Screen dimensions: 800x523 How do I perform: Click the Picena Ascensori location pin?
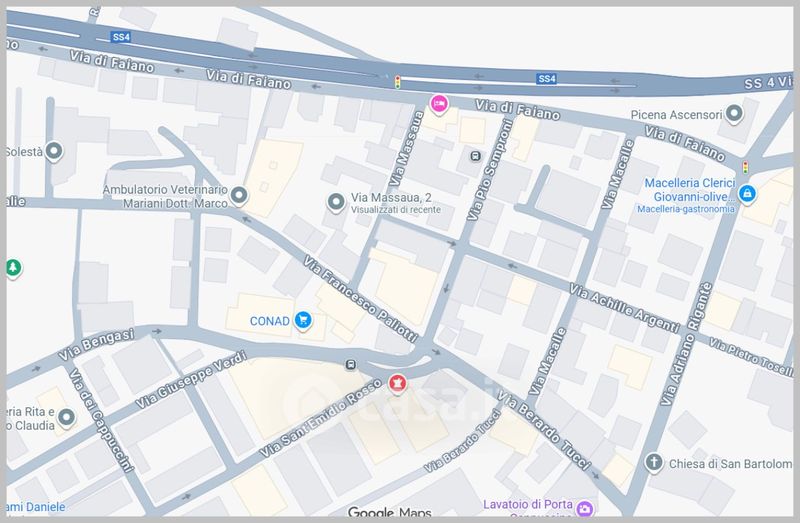pyautogui.click(x=736, y=115)
